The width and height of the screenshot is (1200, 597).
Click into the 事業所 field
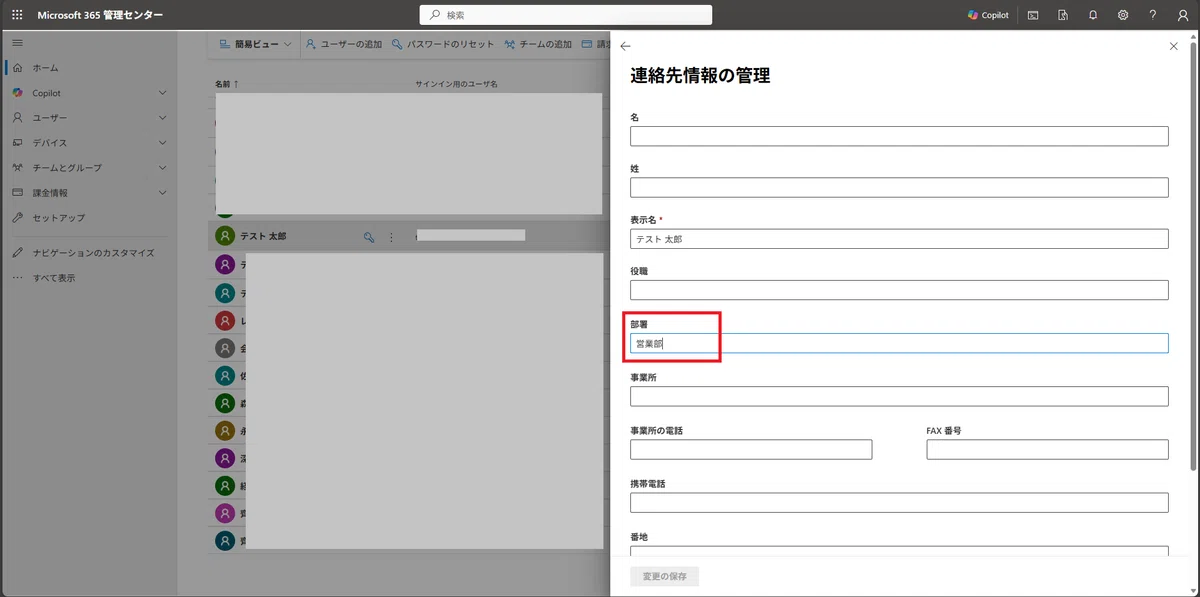pos(899,397)
